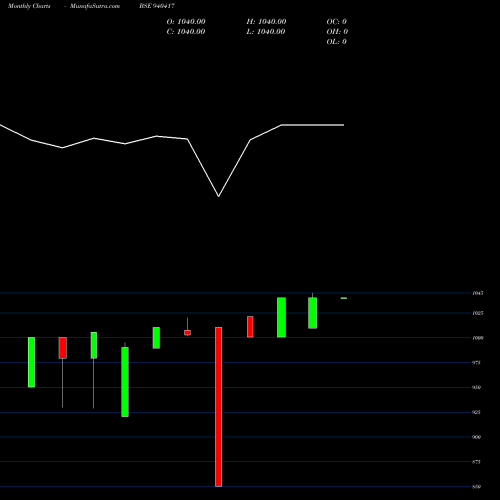Click the 975 price axis label
The image size is (500, 500).
tap(477, 363)
